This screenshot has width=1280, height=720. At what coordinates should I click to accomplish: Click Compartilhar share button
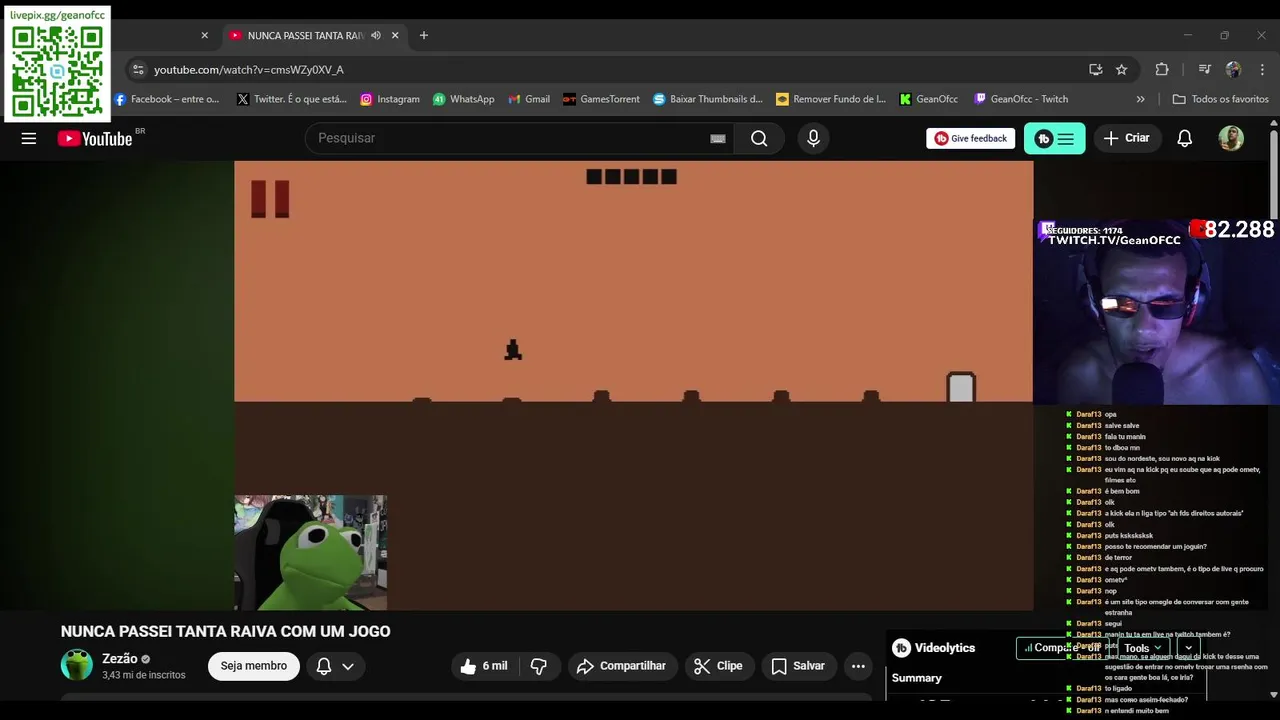pyautogui.click(x=623, y=666)
